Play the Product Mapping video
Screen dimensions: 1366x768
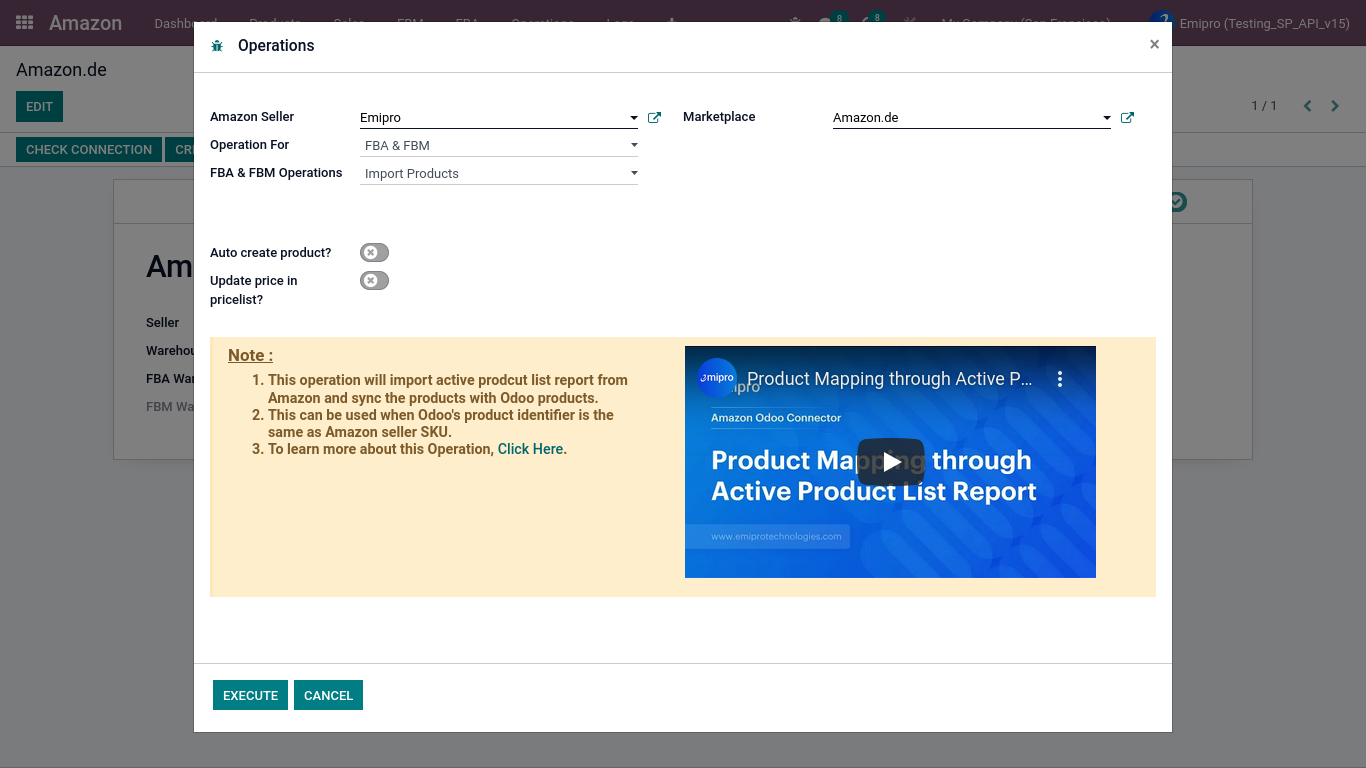[x=890, y=462]
